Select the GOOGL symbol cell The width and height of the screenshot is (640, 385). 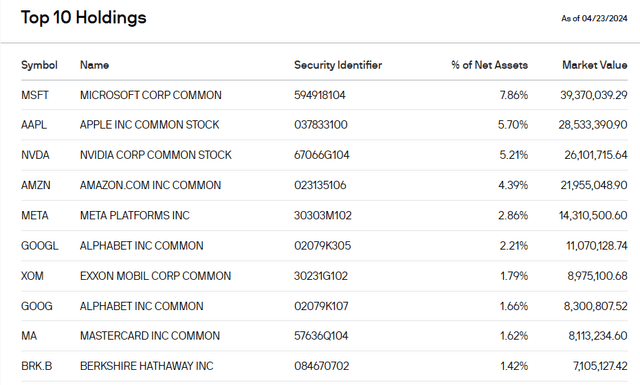click(40, 246)
